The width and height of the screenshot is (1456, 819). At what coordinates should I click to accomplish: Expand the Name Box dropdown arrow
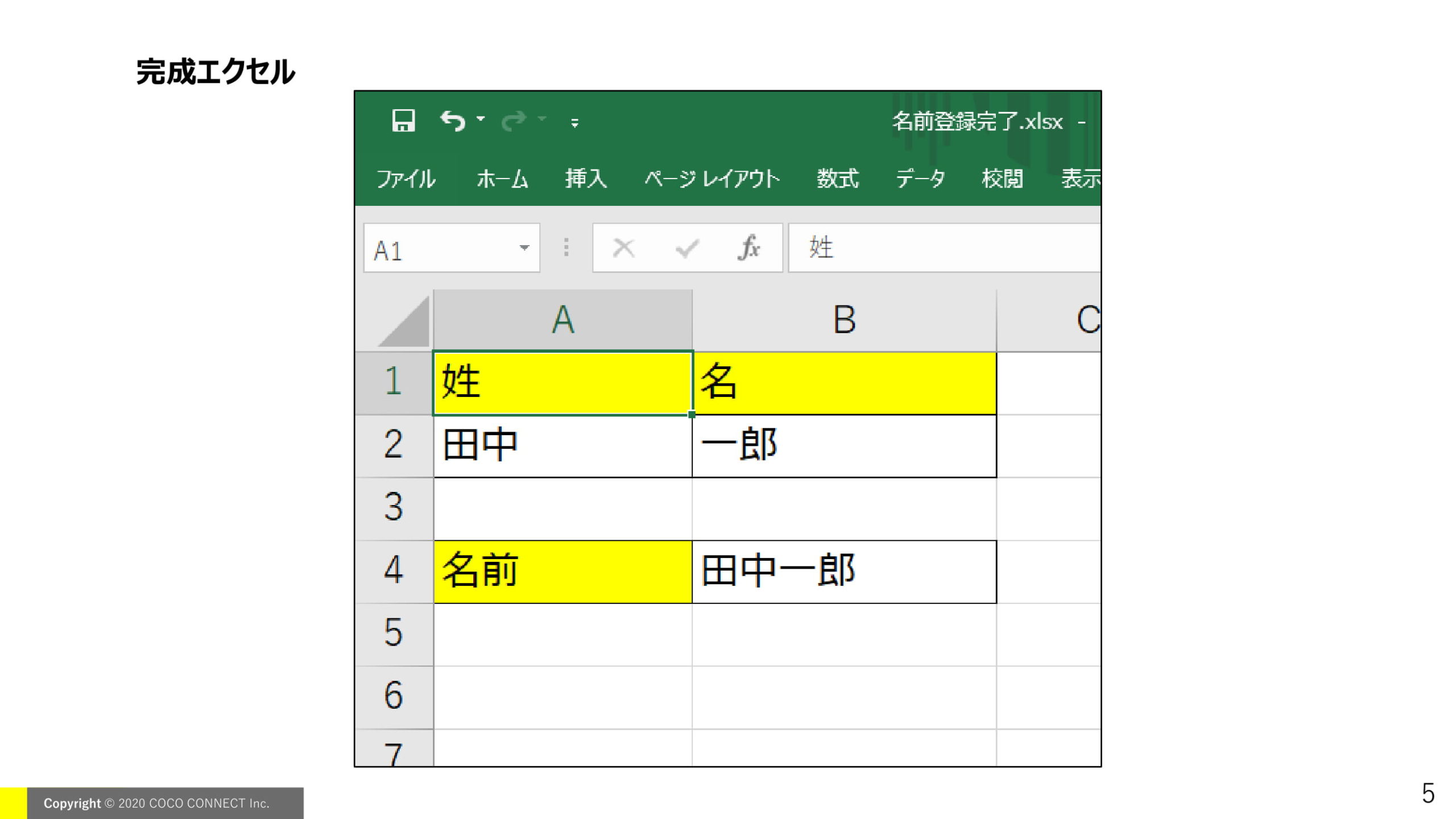pos(524,247)
